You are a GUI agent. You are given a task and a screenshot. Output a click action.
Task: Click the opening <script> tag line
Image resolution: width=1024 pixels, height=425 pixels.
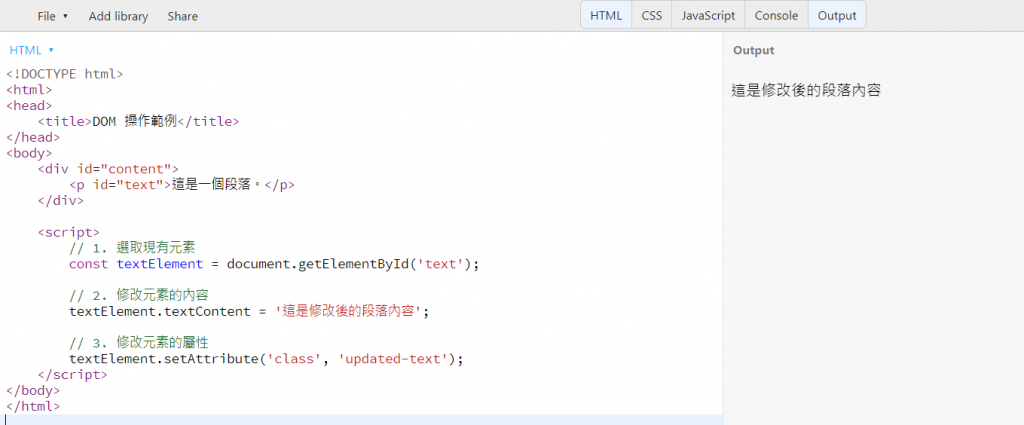click(69, 232)
